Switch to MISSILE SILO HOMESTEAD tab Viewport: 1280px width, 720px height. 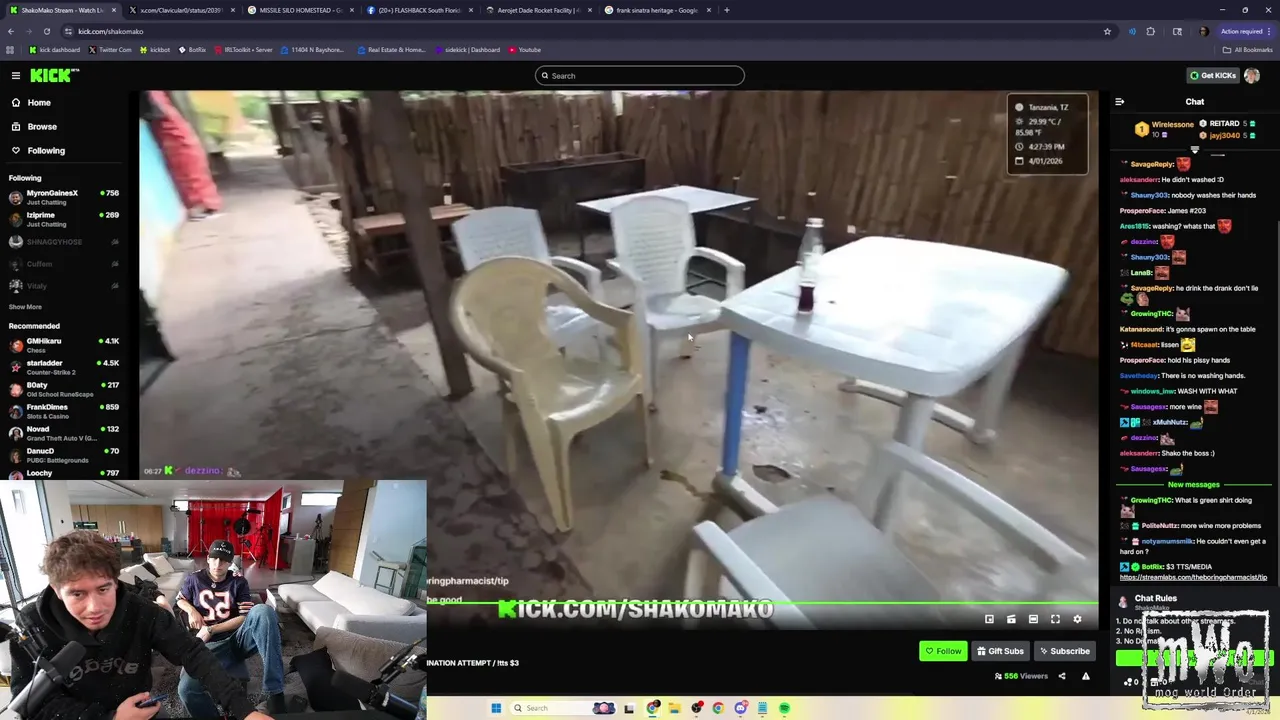pos(300,10)
